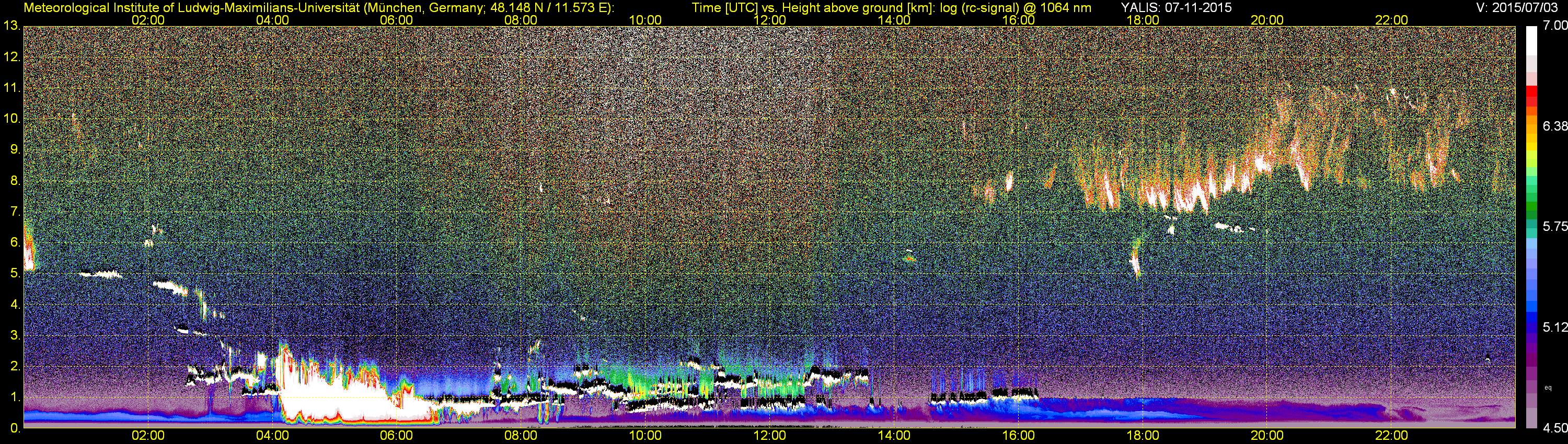This screenshot has height=444, width=1568.
Task: Click the 4 km height axis label
Action: pos(15,305)
